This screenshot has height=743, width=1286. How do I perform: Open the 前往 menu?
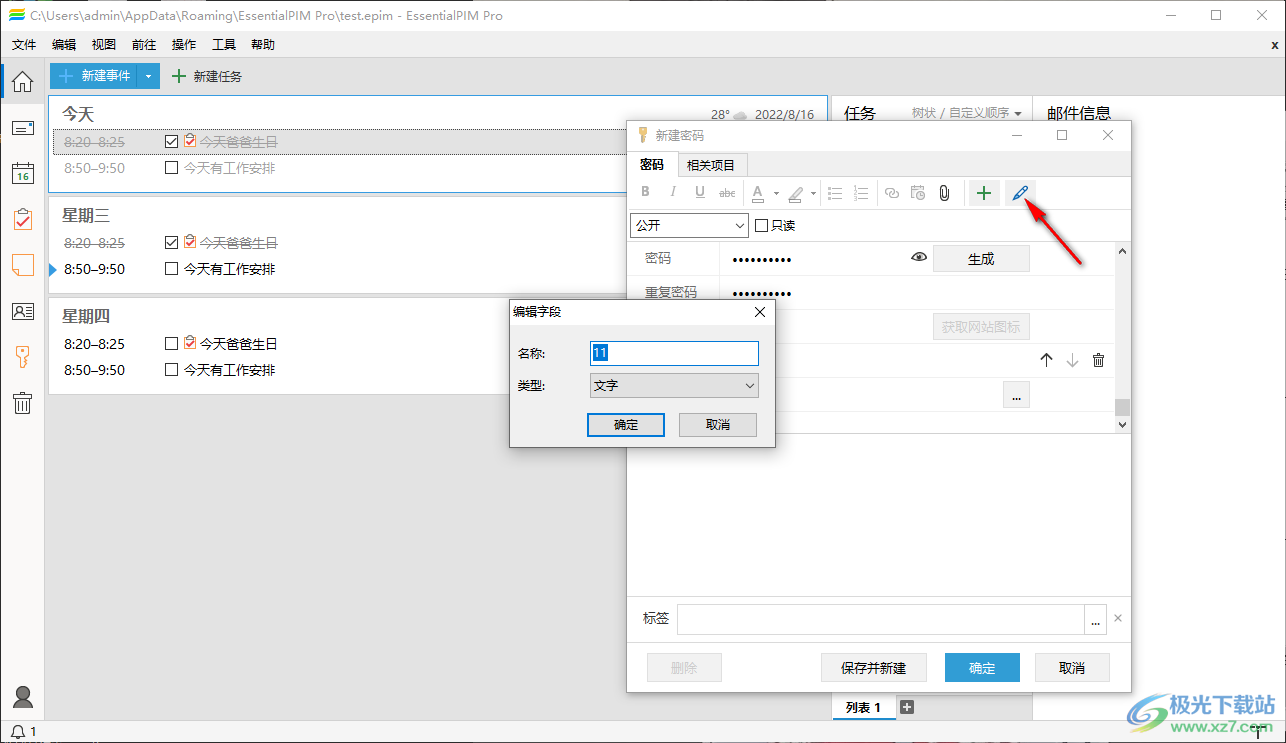pyautogui.click(x=144, y=45)
